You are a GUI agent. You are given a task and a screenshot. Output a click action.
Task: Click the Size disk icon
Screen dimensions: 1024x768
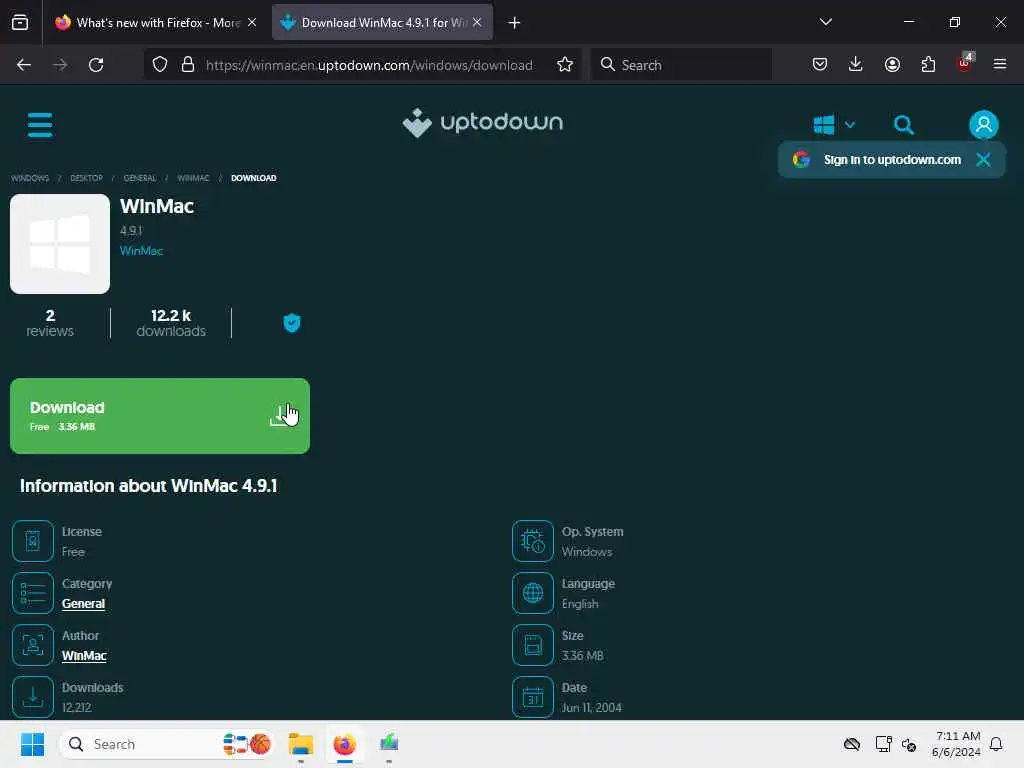(533, 645)
